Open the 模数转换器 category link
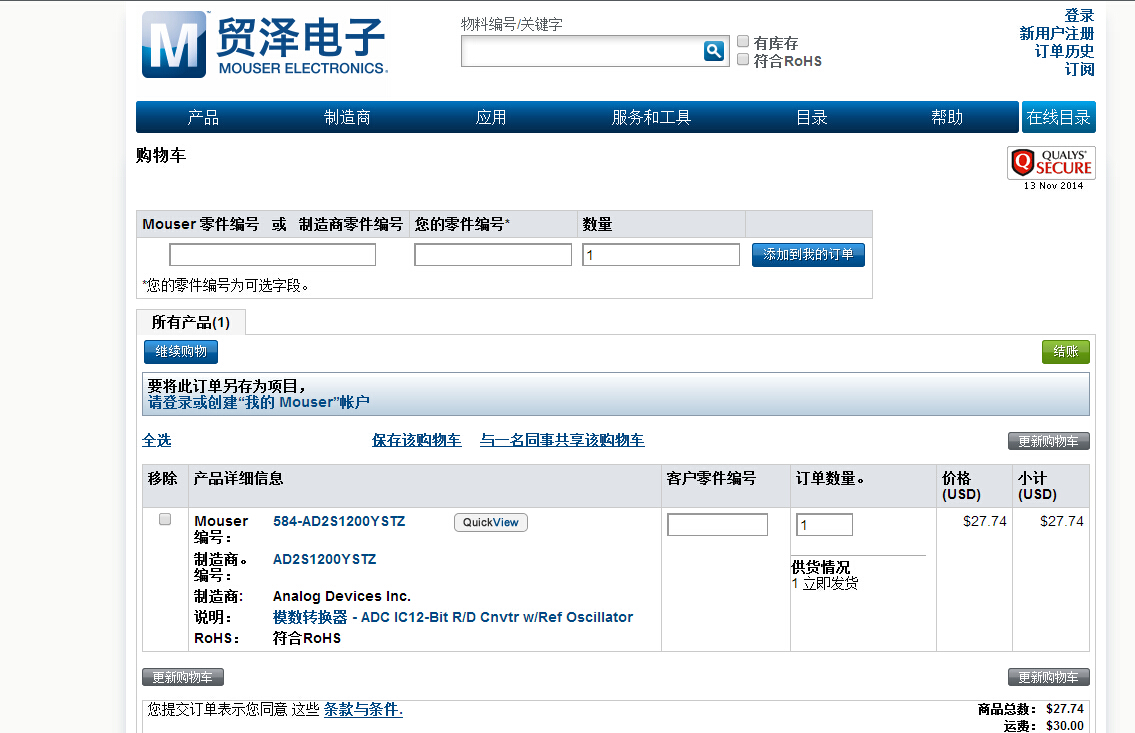The image size is (1135, 733). [310, 617]
